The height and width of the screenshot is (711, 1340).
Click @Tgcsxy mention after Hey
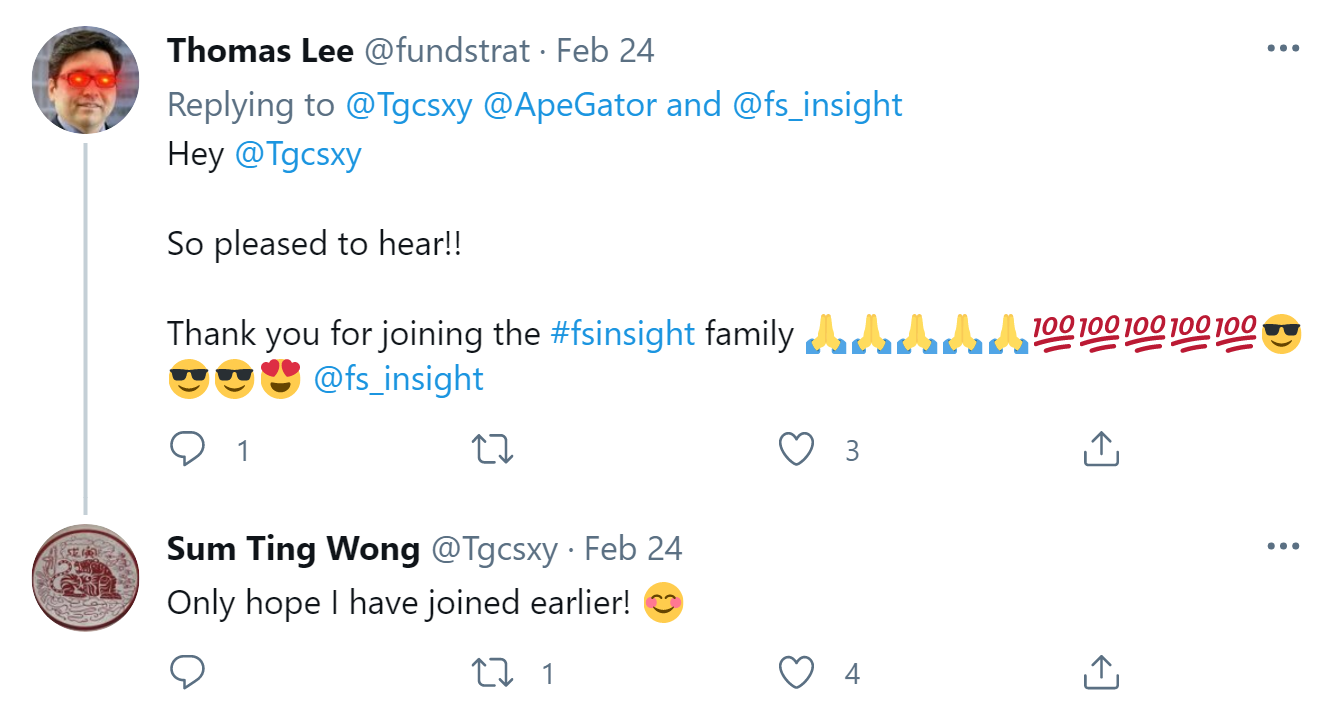click(297, 155)
